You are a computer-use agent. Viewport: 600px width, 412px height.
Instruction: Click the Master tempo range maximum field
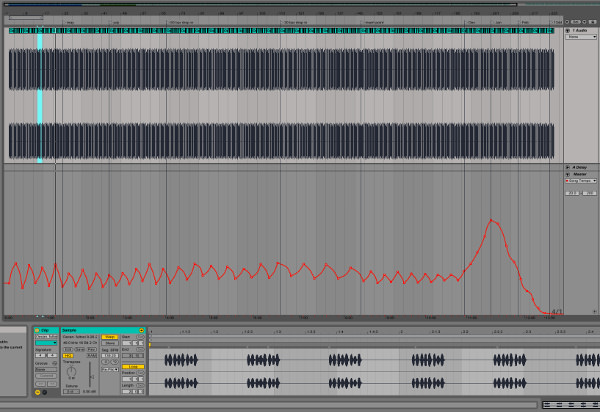pos(590,193)
